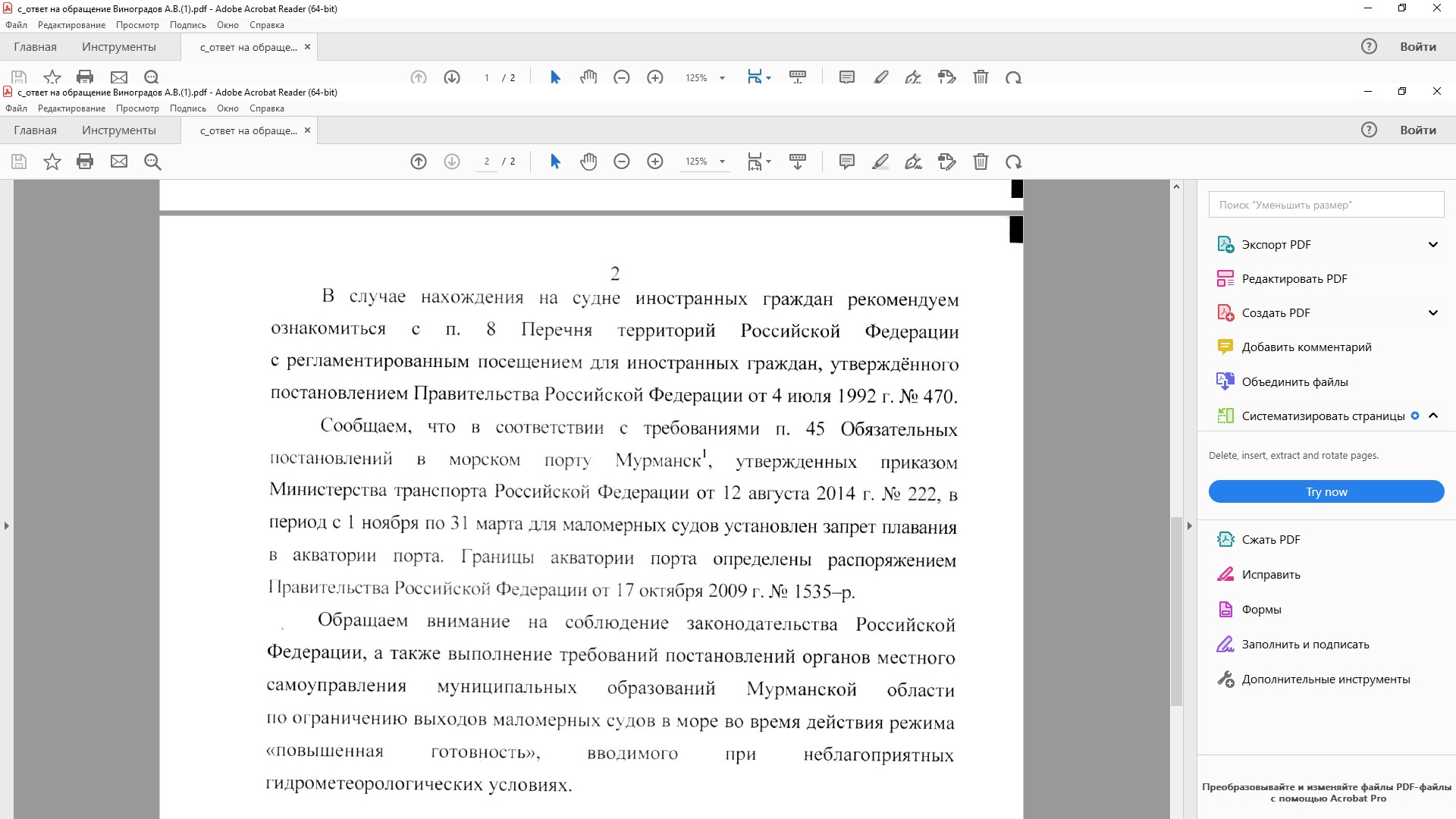Click the tools search input field

[x=1326, y=205]
